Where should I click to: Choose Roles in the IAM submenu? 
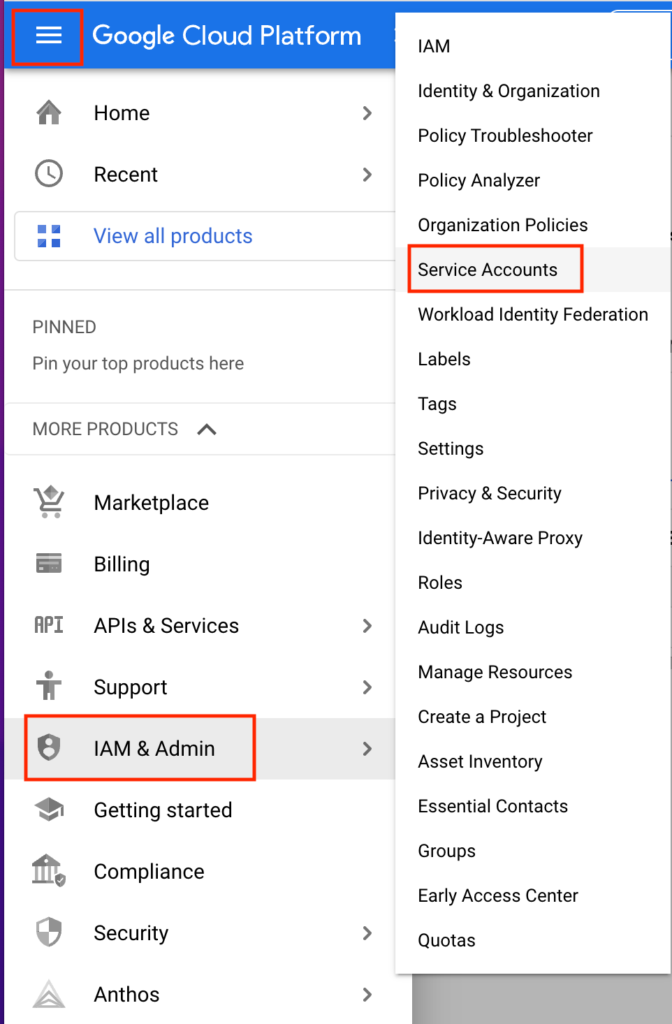pos(440,583)
